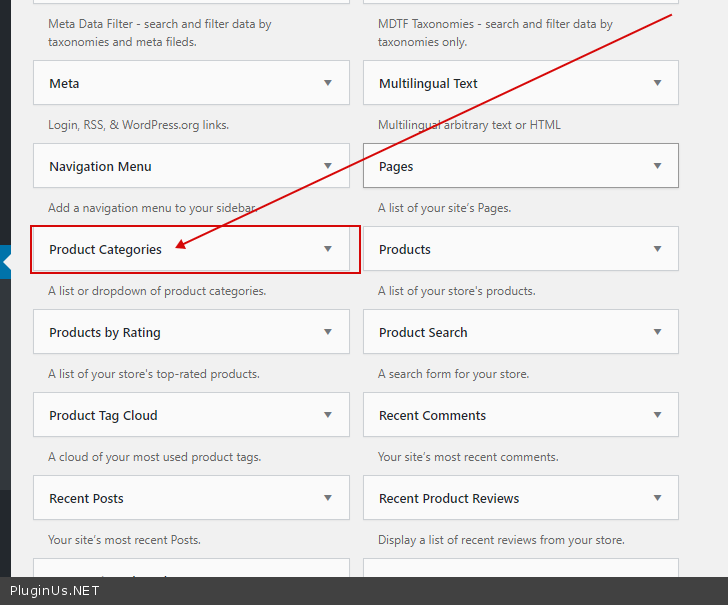The width and height of the screenshot is (728, 605).
Task: Click the Product Tag Cloud title
Action: coord(103,416)
